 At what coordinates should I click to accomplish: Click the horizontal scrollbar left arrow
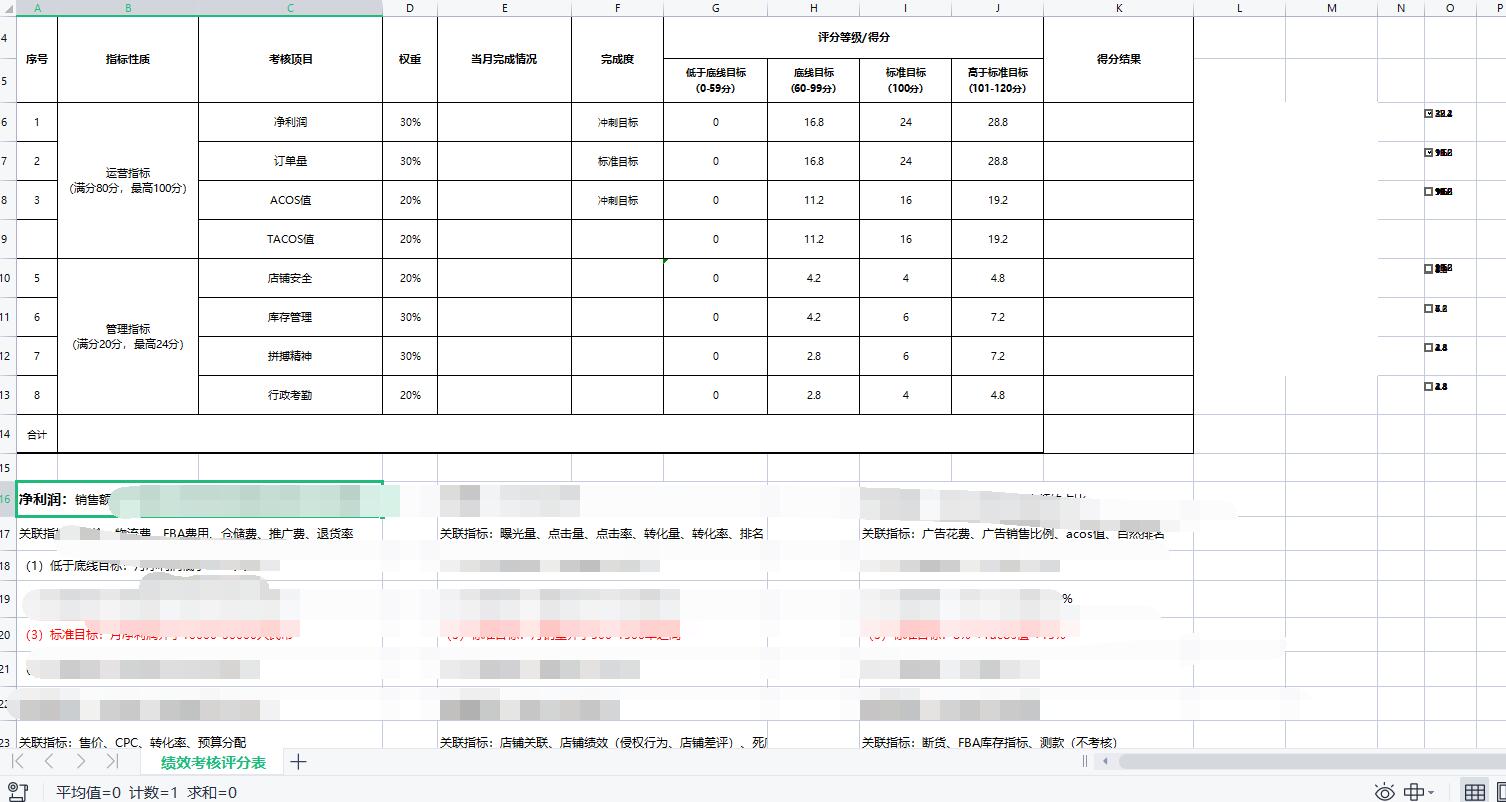pyautogui.click(x=1105, y=761)
